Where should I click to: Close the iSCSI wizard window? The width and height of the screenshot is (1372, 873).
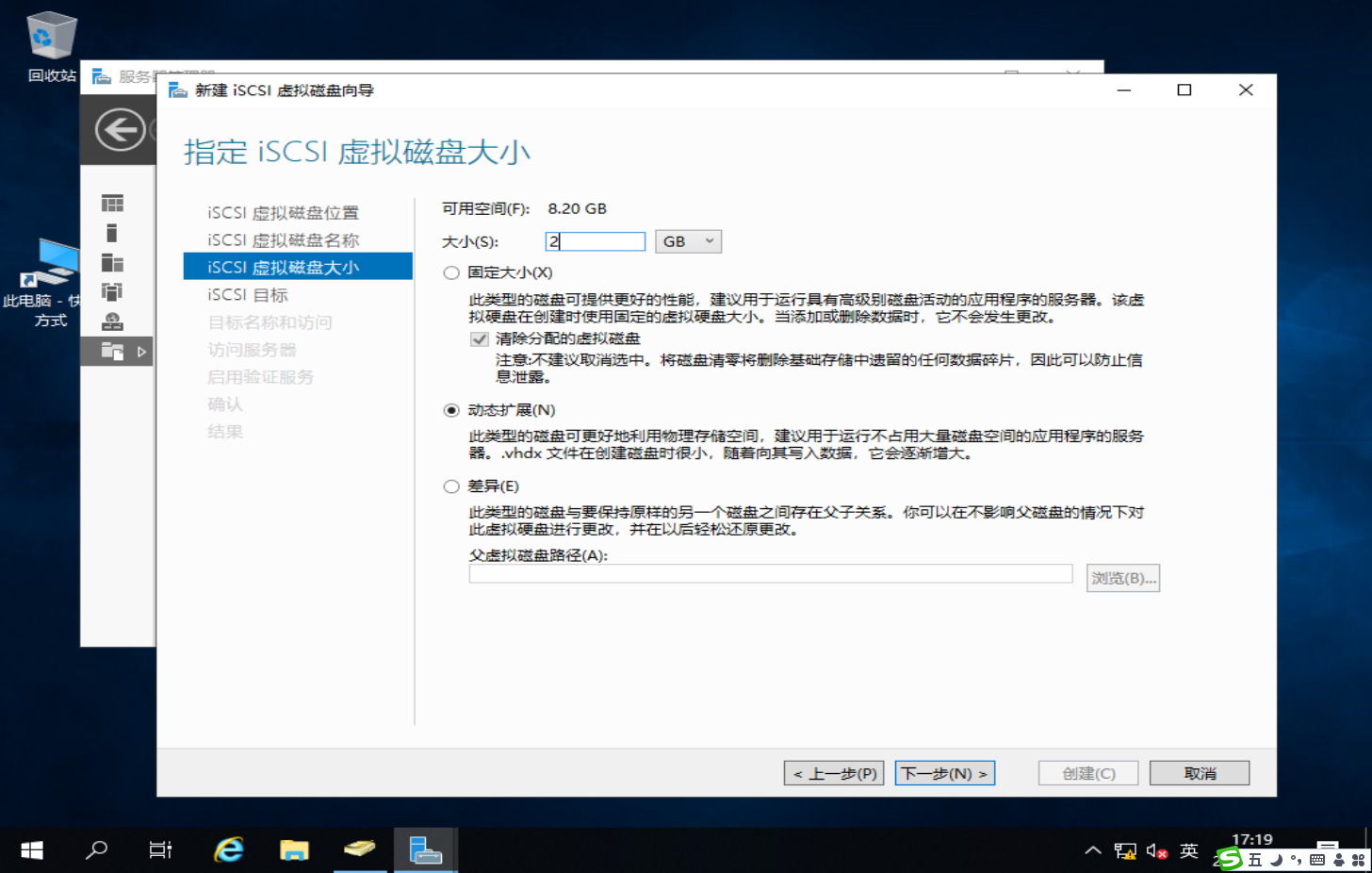(x=1246, y=91)
